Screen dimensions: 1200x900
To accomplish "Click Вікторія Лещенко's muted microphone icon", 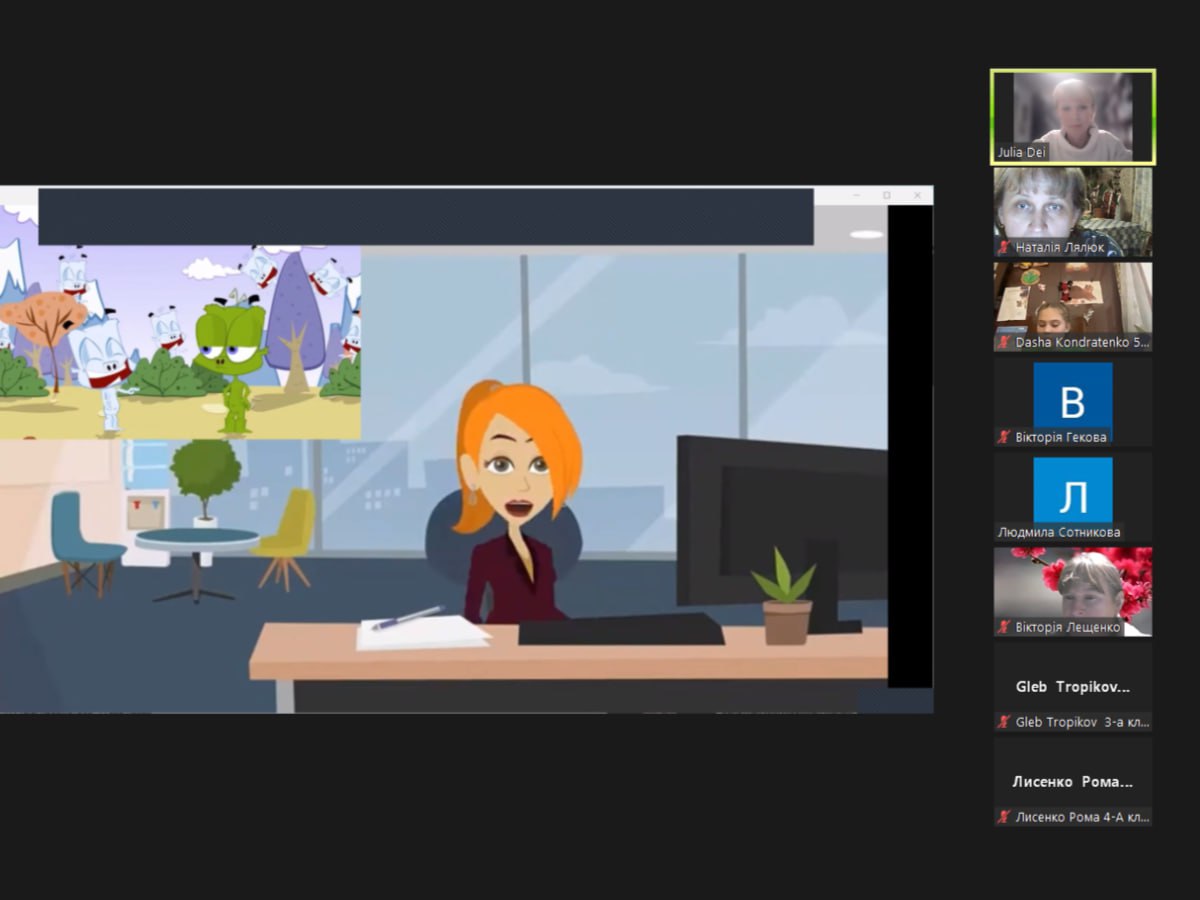I will (1004, 627).
